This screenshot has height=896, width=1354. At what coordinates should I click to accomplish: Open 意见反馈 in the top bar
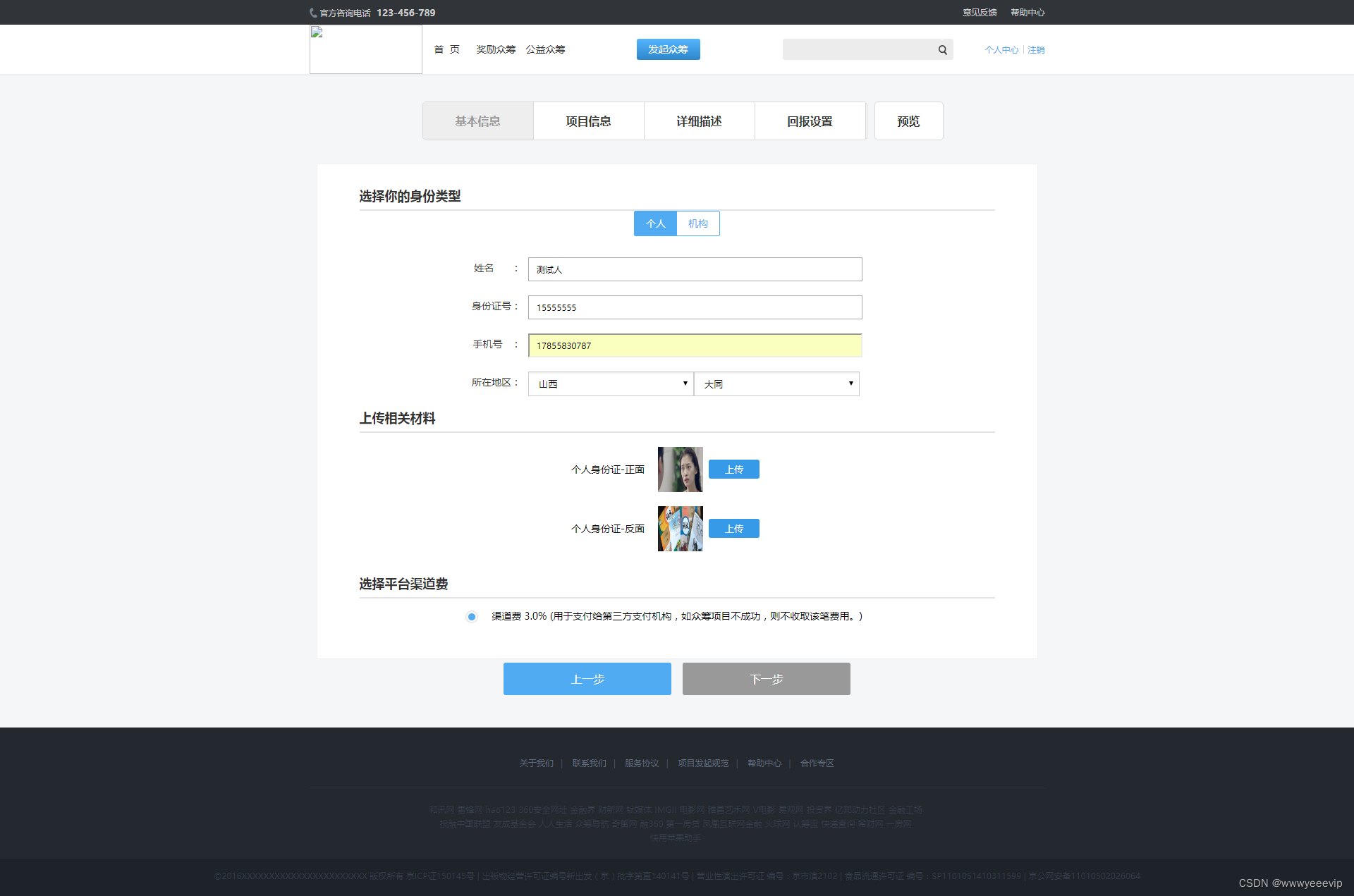click(x=980, y=13)
